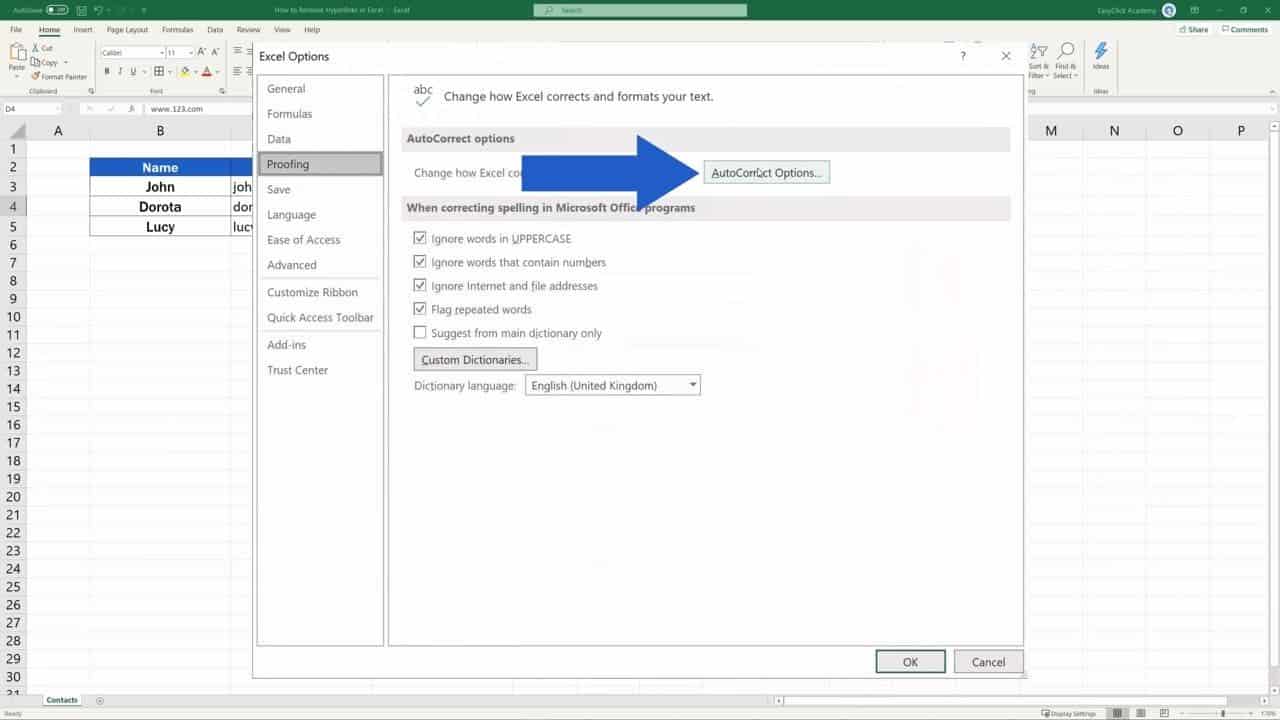Screen dimensions: 1280x720
Task: Click the Format Painter brush icon
Action: coord(35,76)
